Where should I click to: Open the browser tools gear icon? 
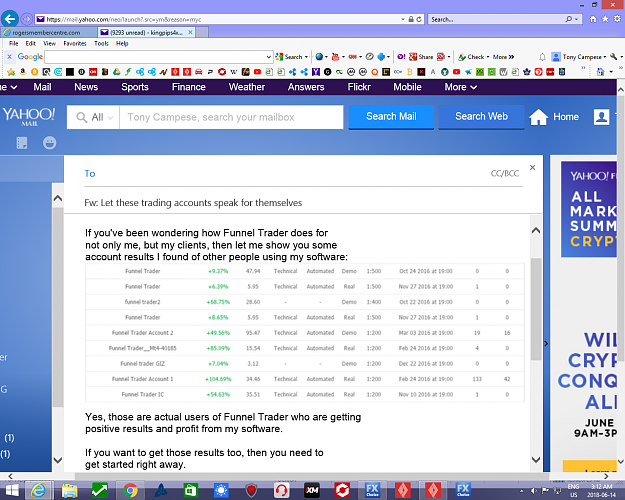tap(617, 19)
